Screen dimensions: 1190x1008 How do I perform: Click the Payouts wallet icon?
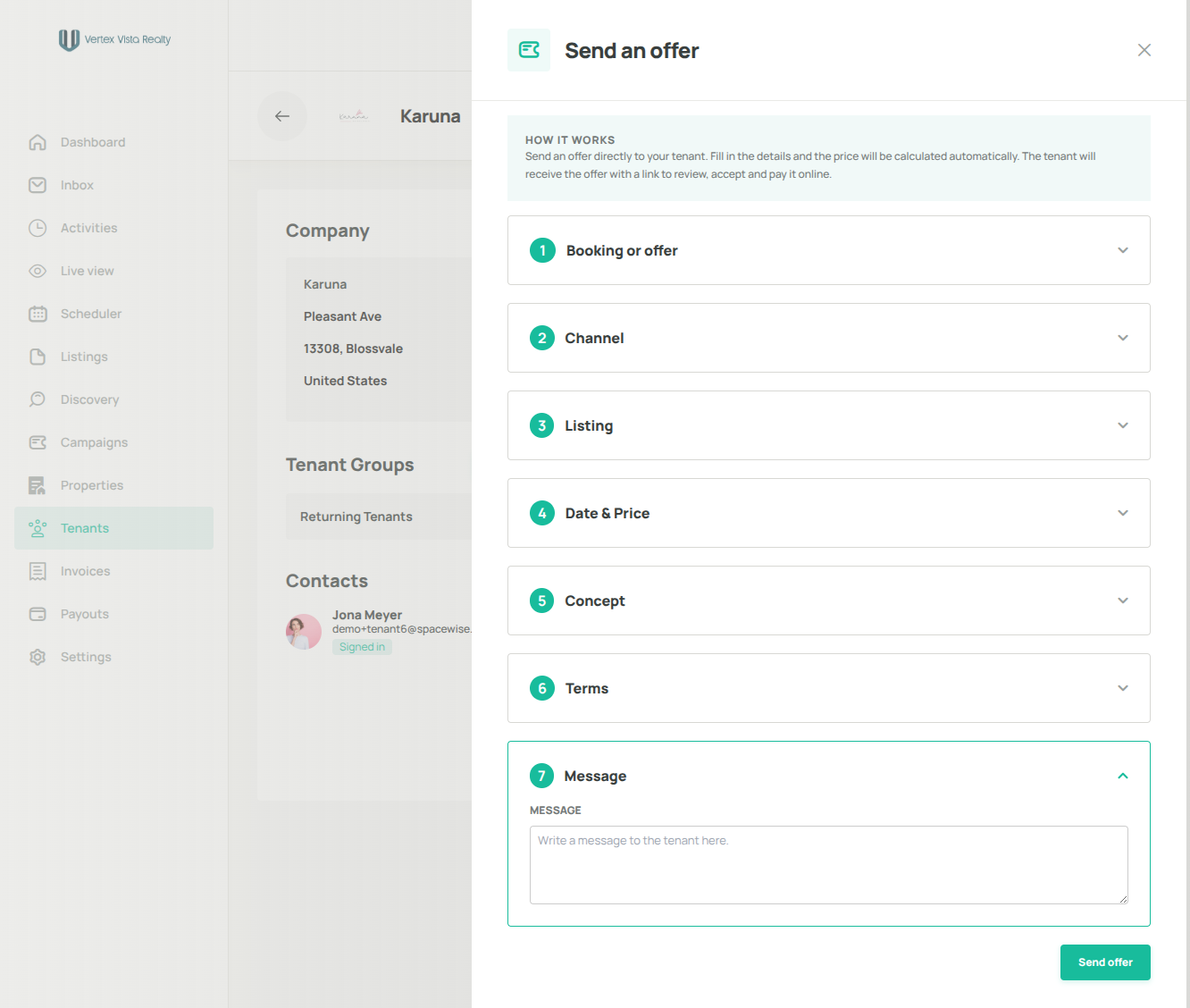[x=38, y=614]
